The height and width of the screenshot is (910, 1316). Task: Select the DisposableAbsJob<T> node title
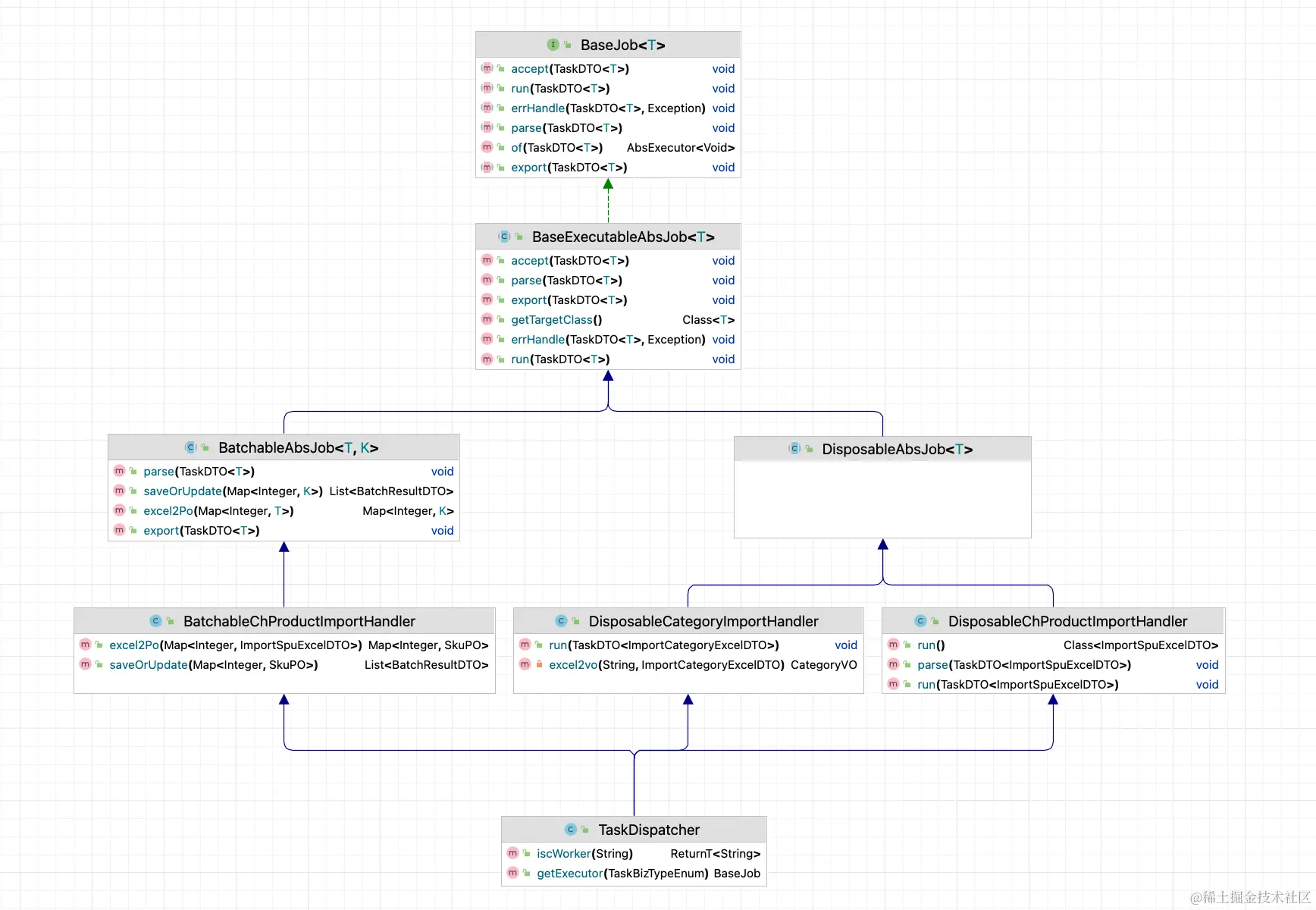898,449
